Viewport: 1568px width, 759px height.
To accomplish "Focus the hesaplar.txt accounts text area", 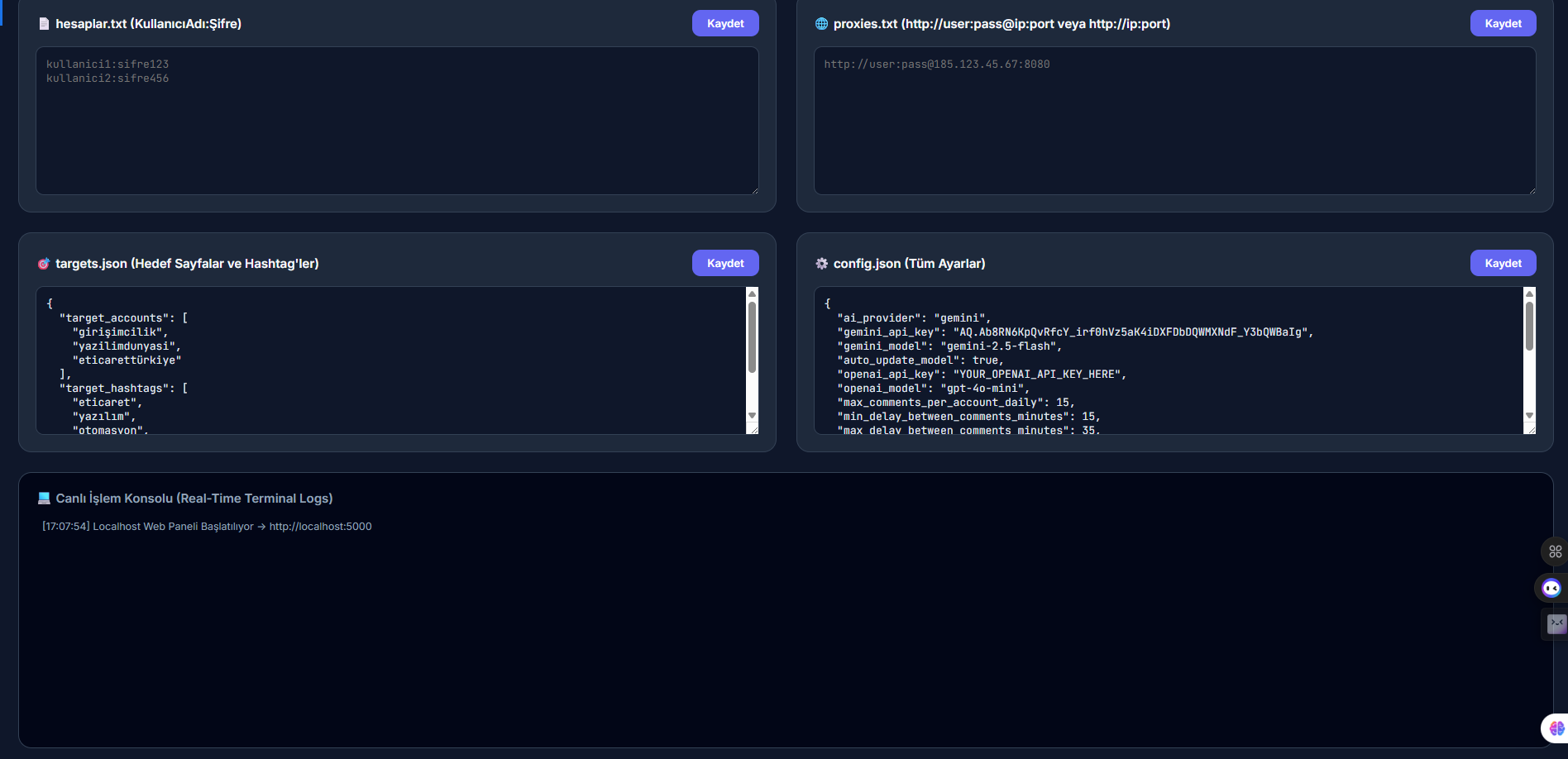I will coord(397,121).
